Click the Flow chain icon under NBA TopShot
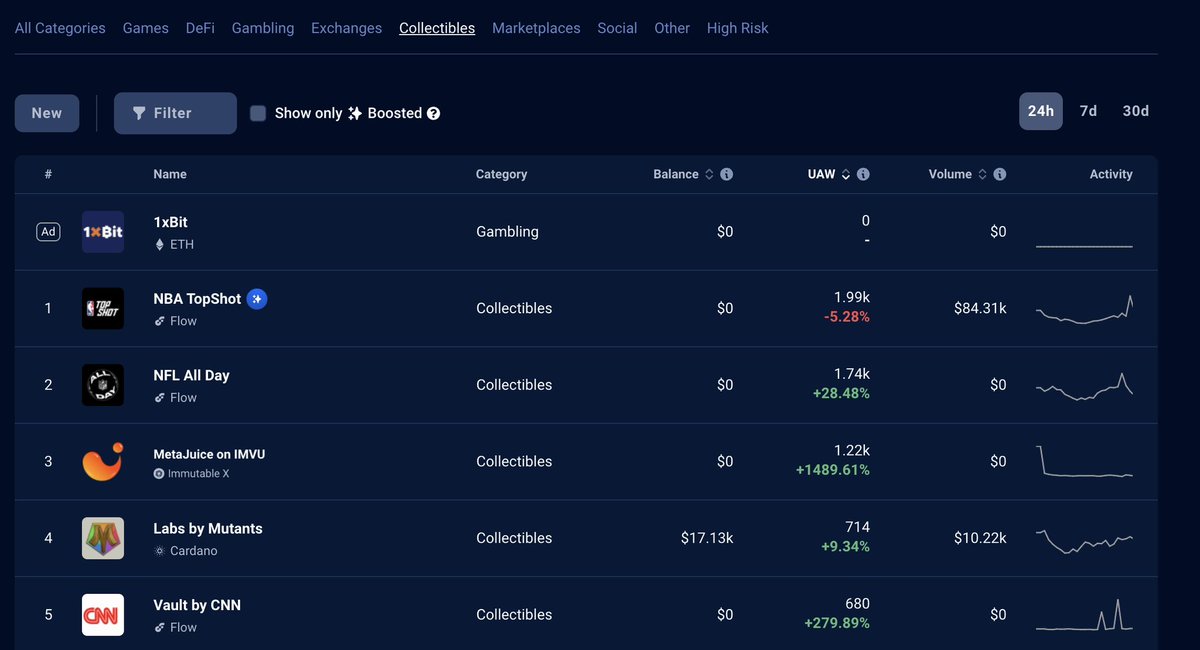This screenshot has height=650, width=1200. pos(159,322)
